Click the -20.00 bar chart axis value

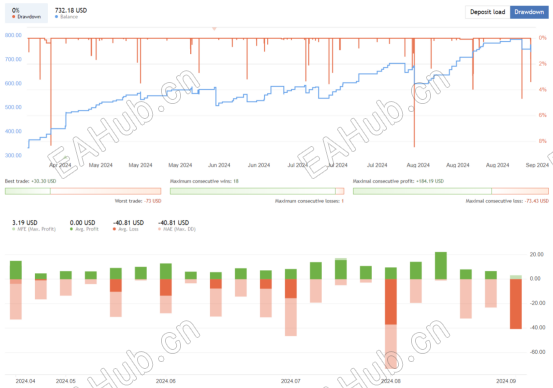537,303
